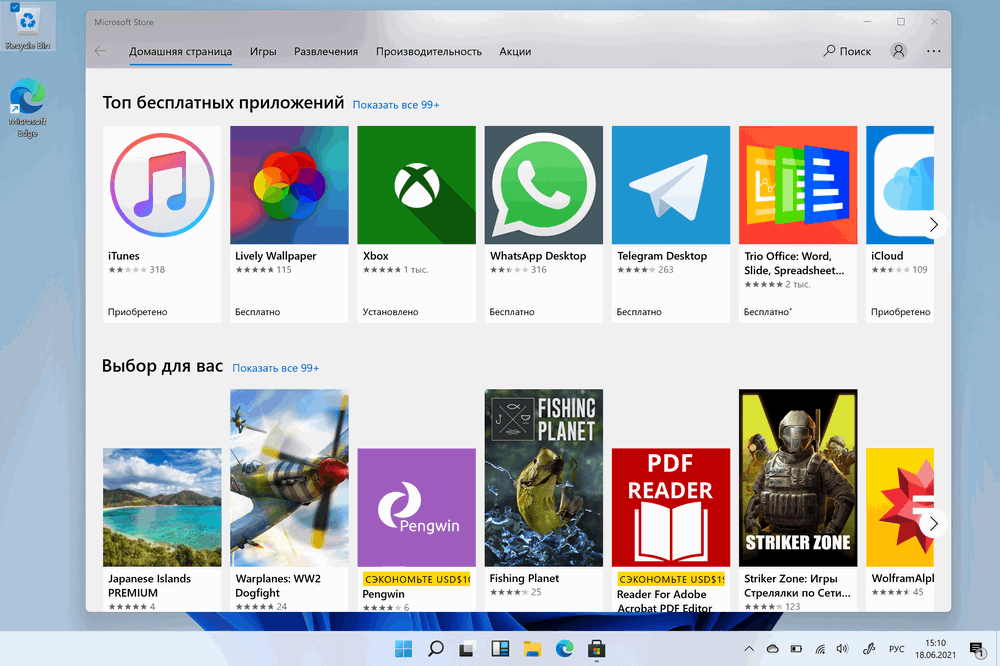Show all picks for you link

click(276, 368)
